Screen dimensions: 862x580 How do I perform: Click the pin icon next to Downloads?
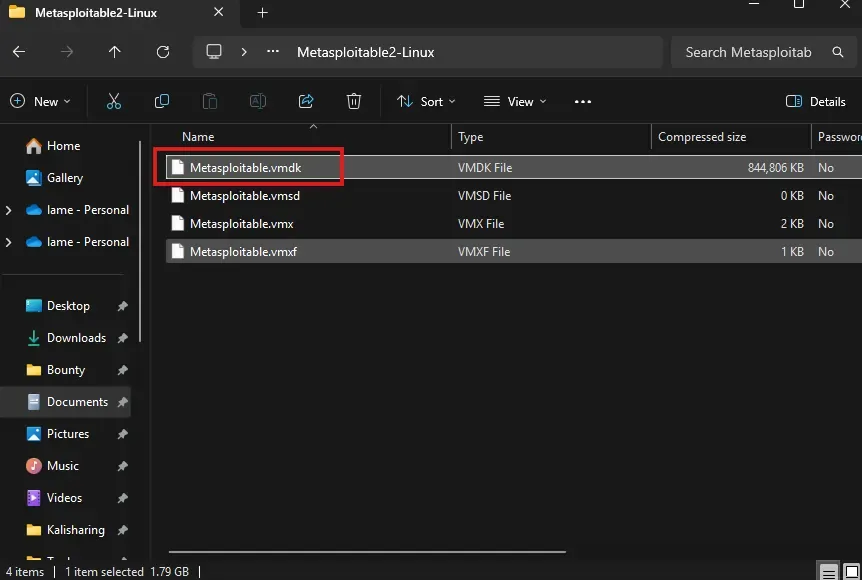click(x=123, y=338)
